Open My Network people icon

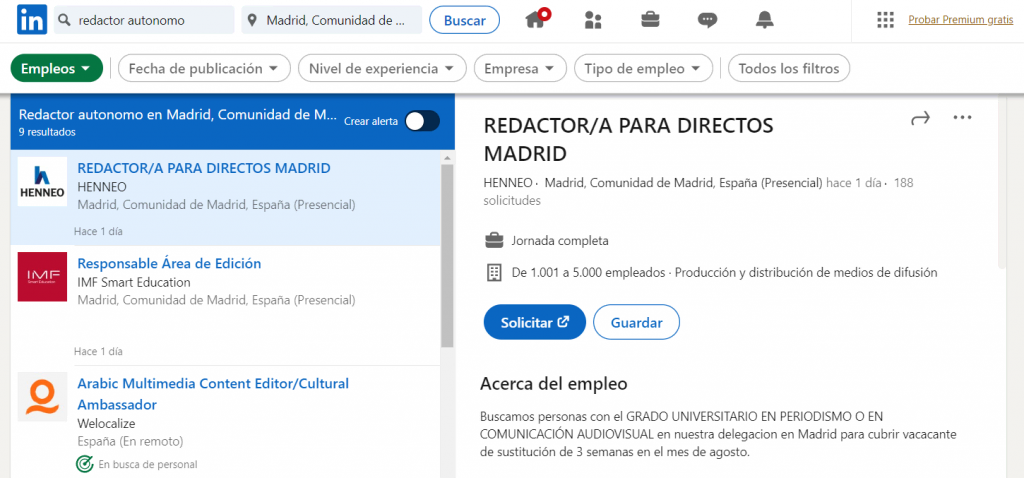tap(593, 20)
